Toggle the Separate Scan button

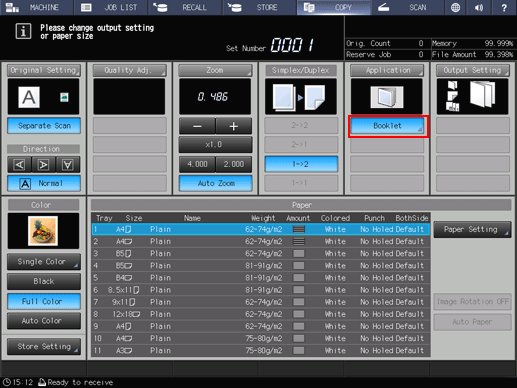(44, 126)
